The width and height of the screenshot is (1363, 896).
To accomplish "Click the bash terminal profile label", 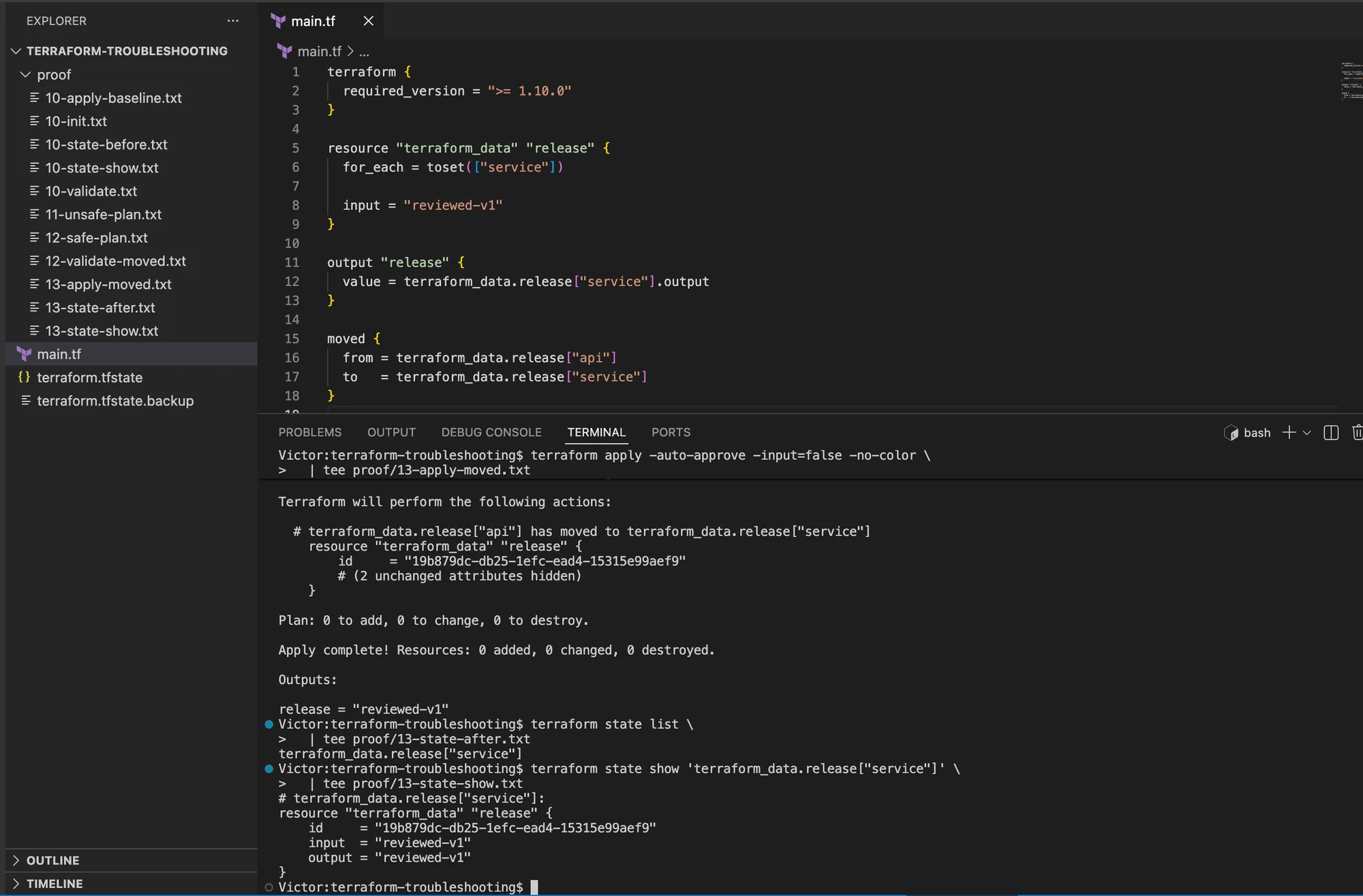I will pyautogui.click(x=1257, y=433).
